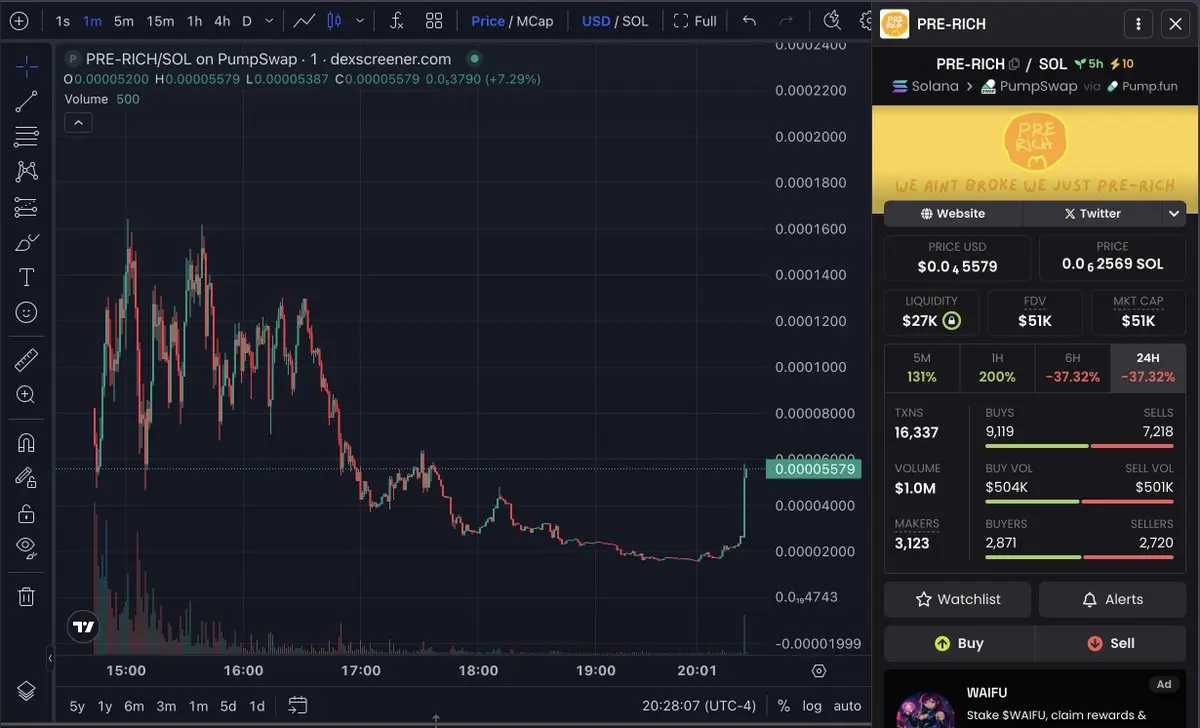Select the Text annotation tool
The height and width of the screenshot is (728, 1200).
[x=27, y=277]
